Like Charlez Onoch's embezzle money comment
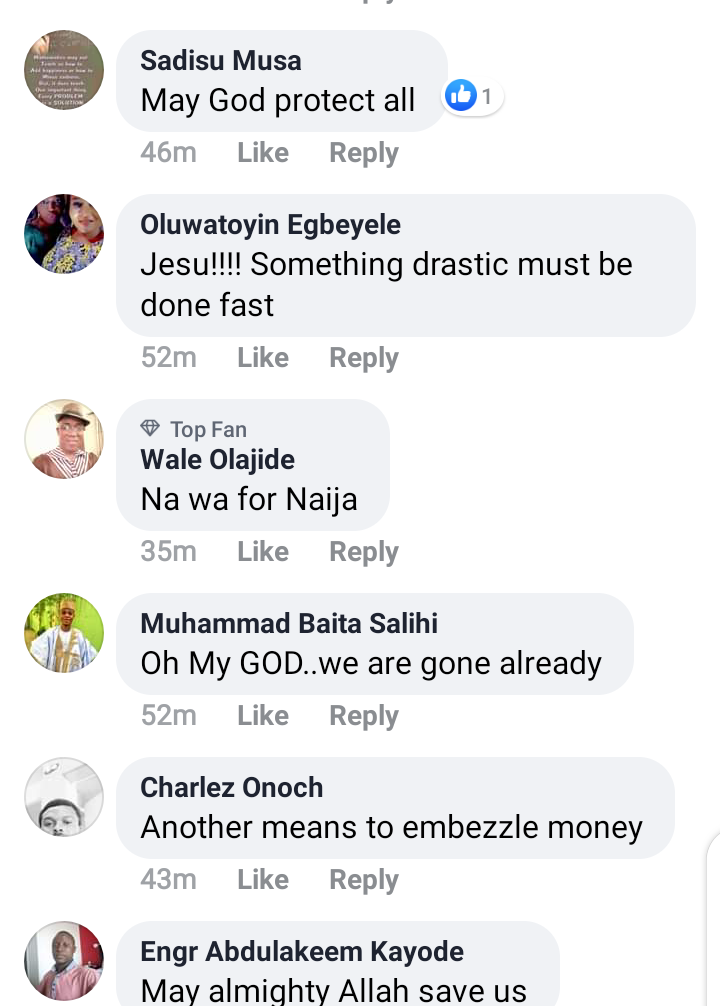 click(x=263, y=880)
